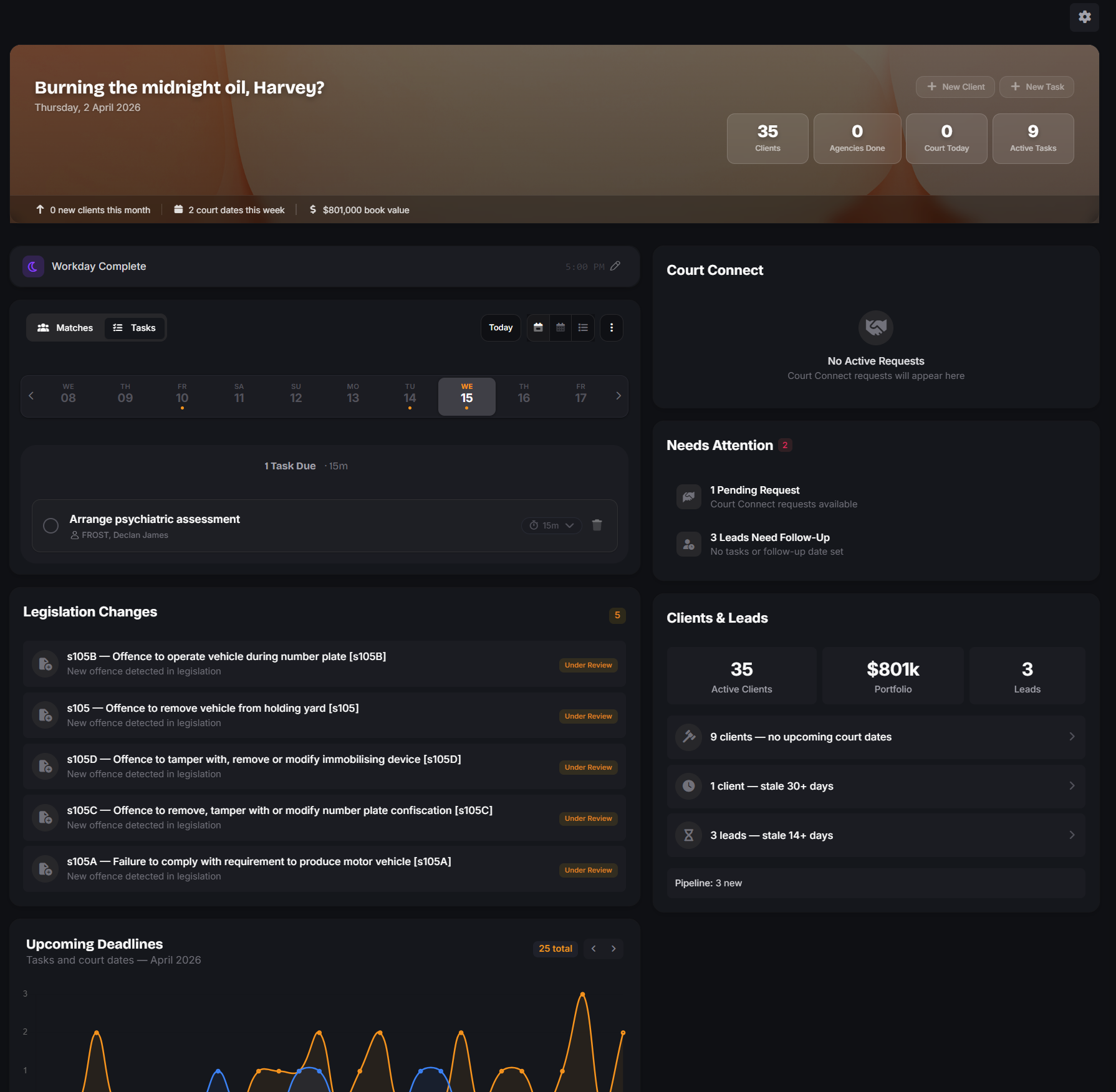
Task: Click the pencil icon to edit workday time
Action: 615,266
